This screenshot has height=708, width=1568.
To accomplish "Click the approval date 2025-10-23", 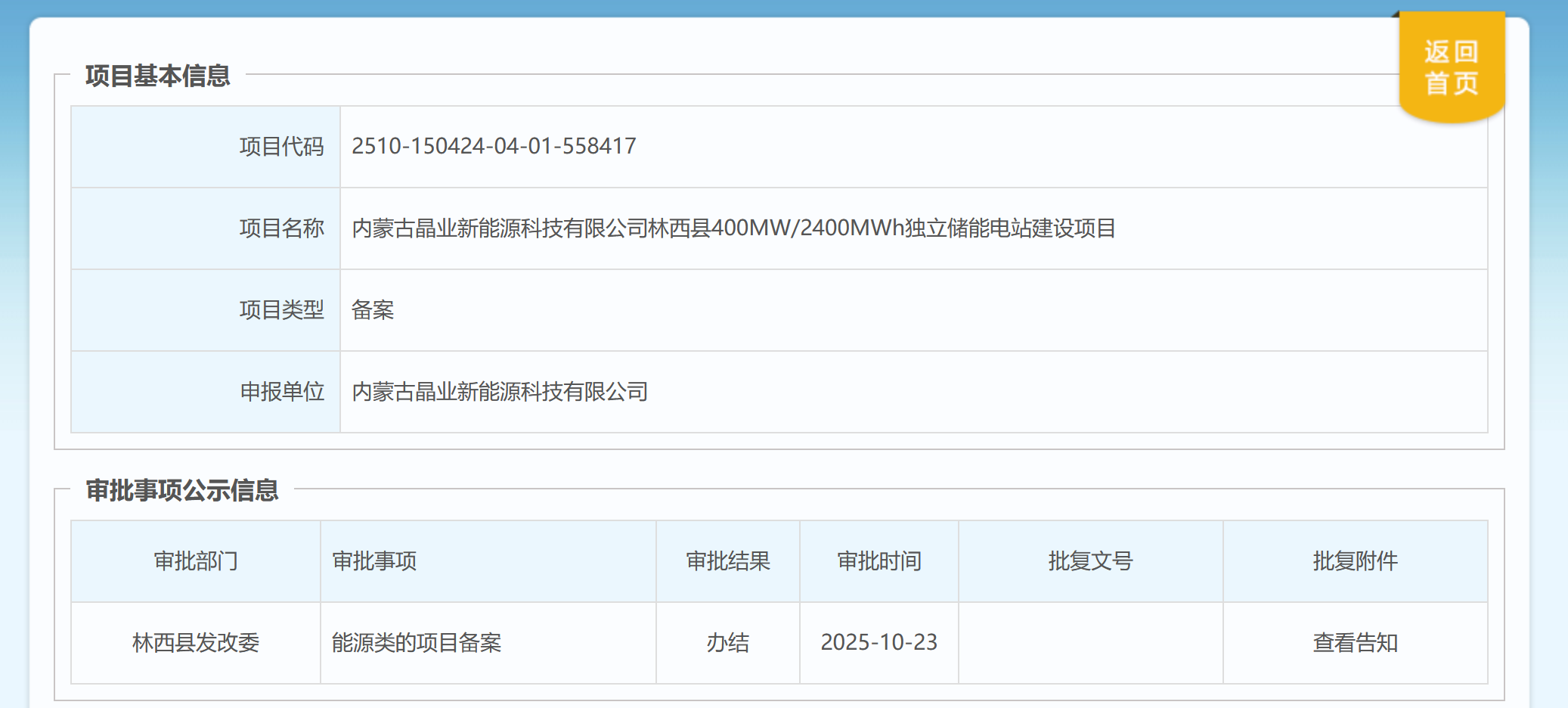I will point(879,643).
